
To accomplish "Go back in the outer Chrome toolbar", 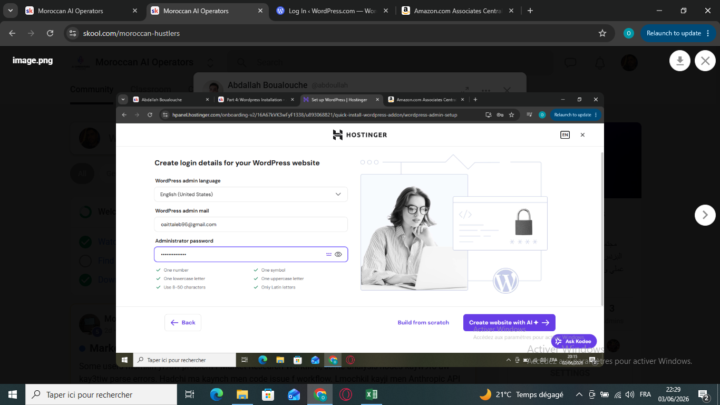I will click(12, 33).
